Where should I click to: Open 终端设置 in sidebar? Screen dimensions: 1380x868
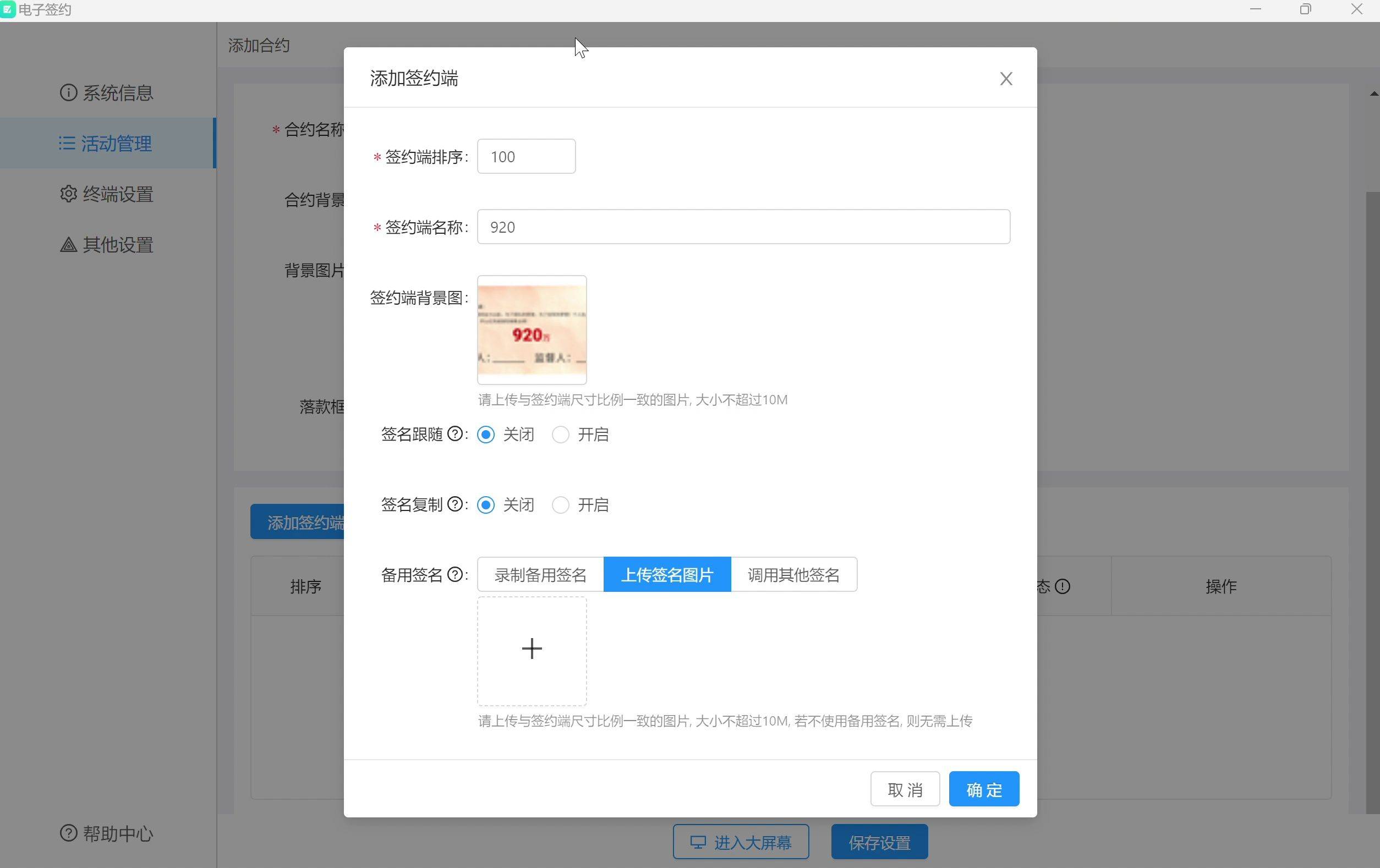click(x=107, y=194)
